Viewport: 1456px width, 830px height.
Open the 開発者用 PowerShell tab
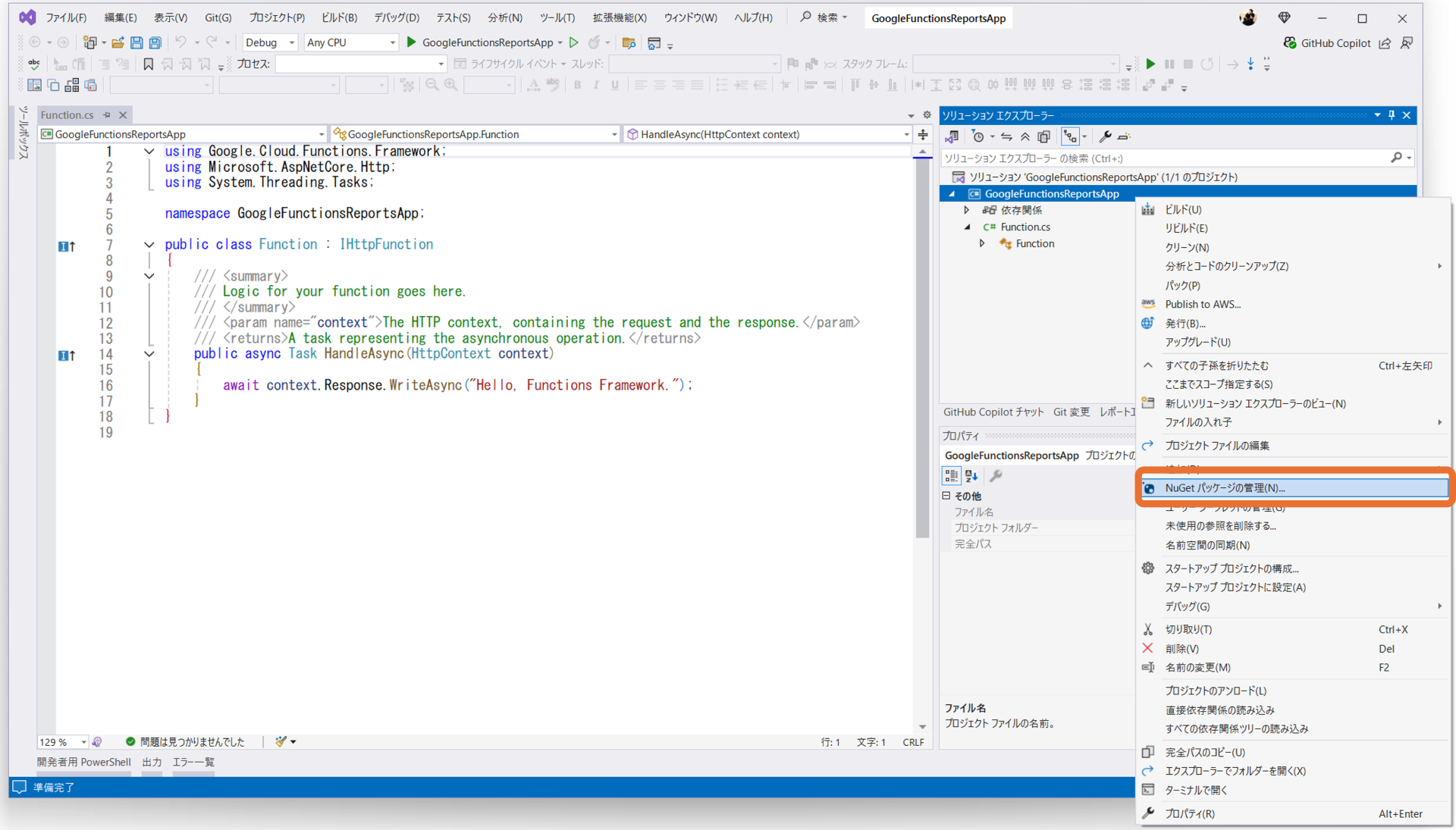[x=83, y=763]
